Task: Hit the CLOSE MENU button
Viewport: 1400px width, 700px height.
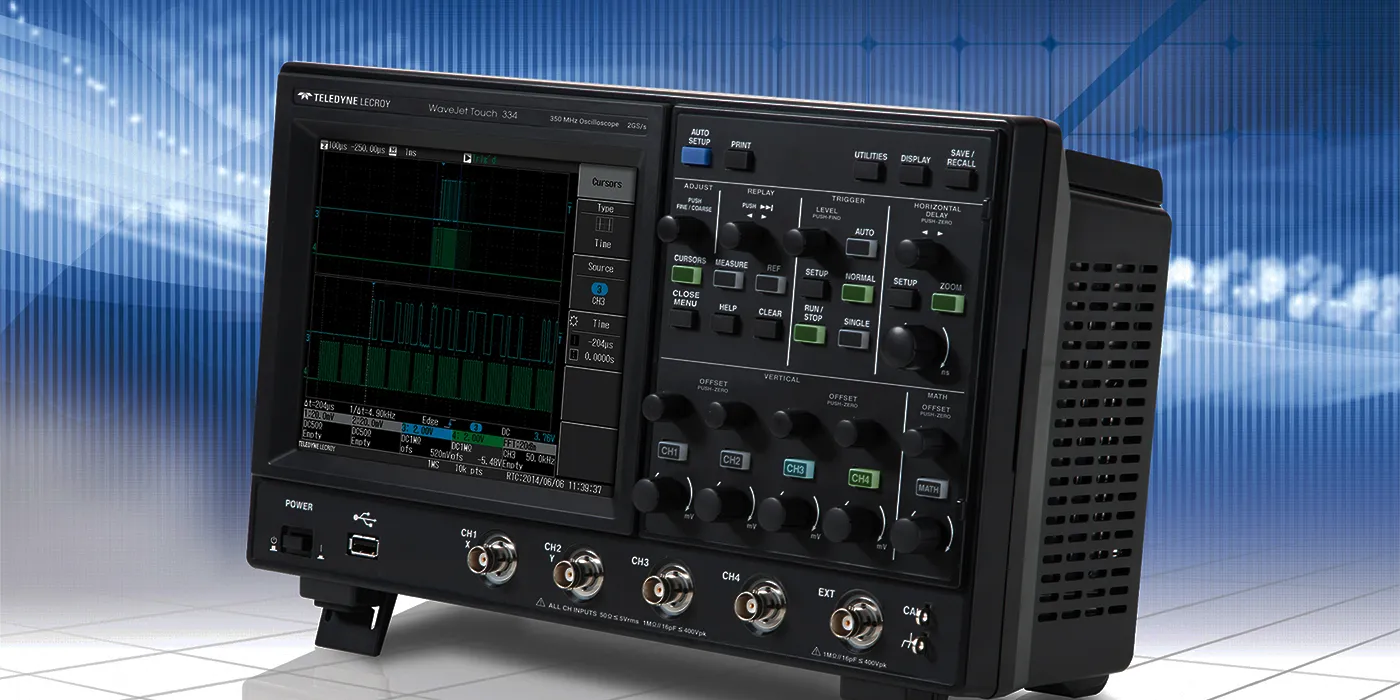Action: (685, 319)
